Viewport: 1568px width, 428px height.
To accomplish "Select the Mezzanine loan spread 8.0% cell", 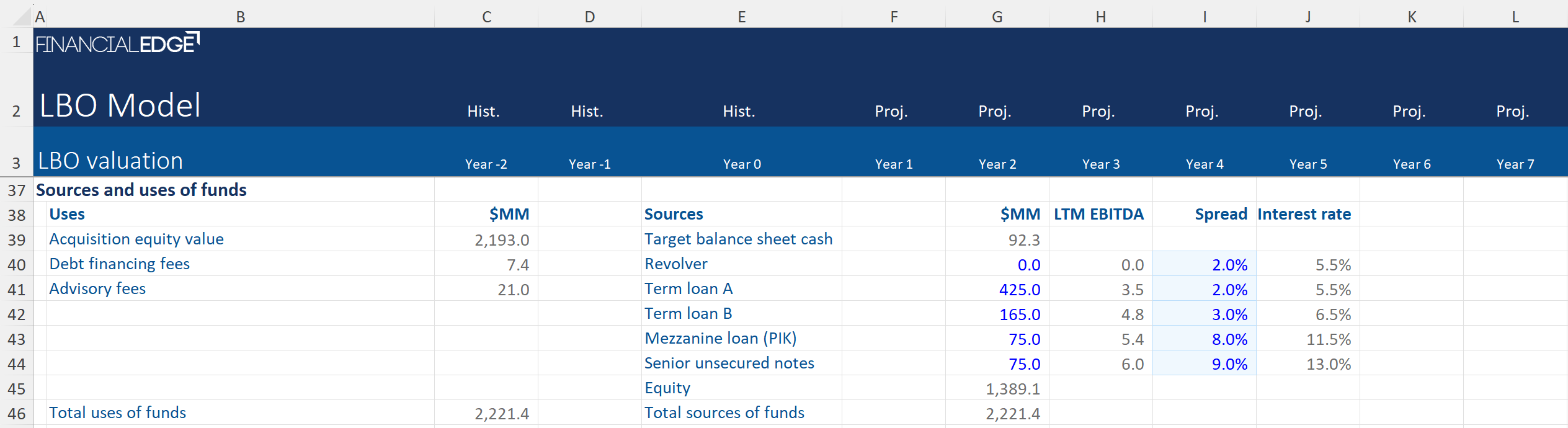I will [1205, 339].
